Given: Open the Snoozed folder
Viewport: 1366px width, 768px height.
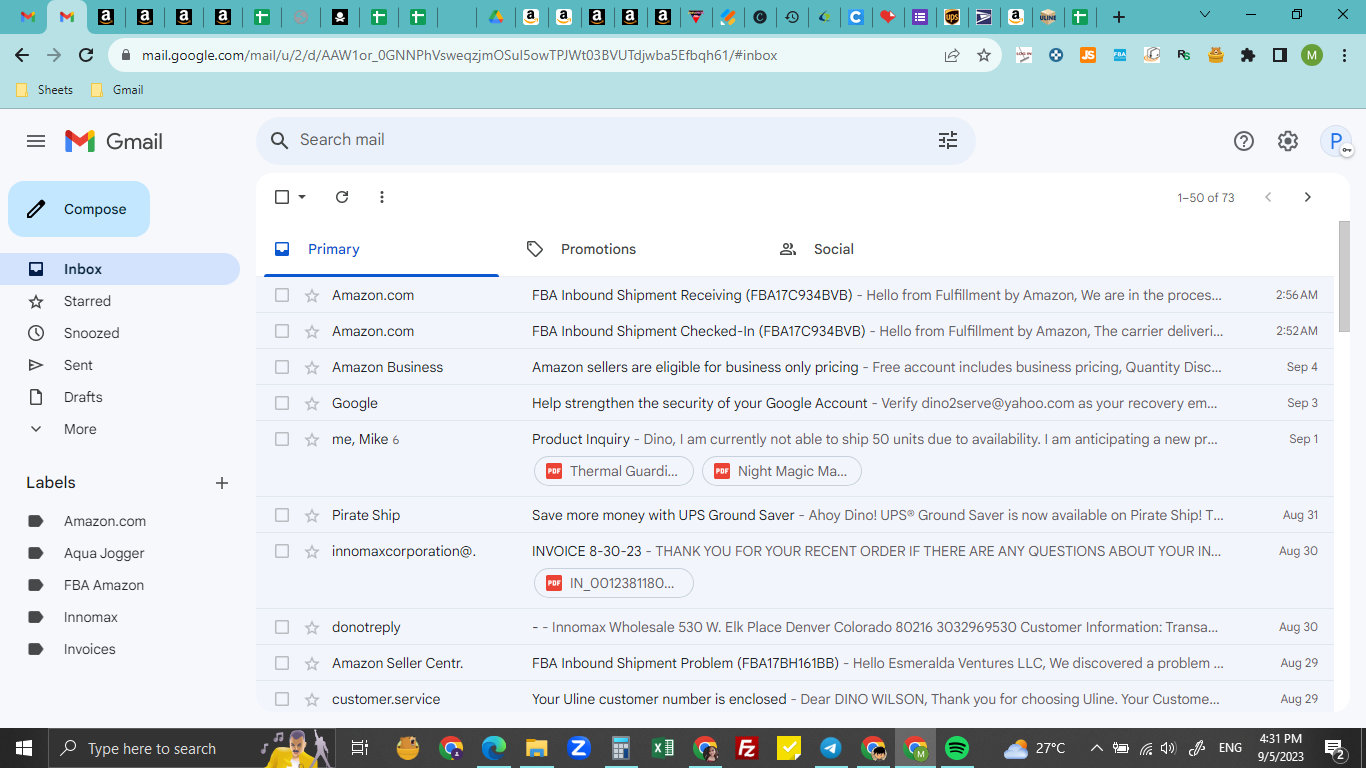Looking at the screenshot, I should (120, 333).
